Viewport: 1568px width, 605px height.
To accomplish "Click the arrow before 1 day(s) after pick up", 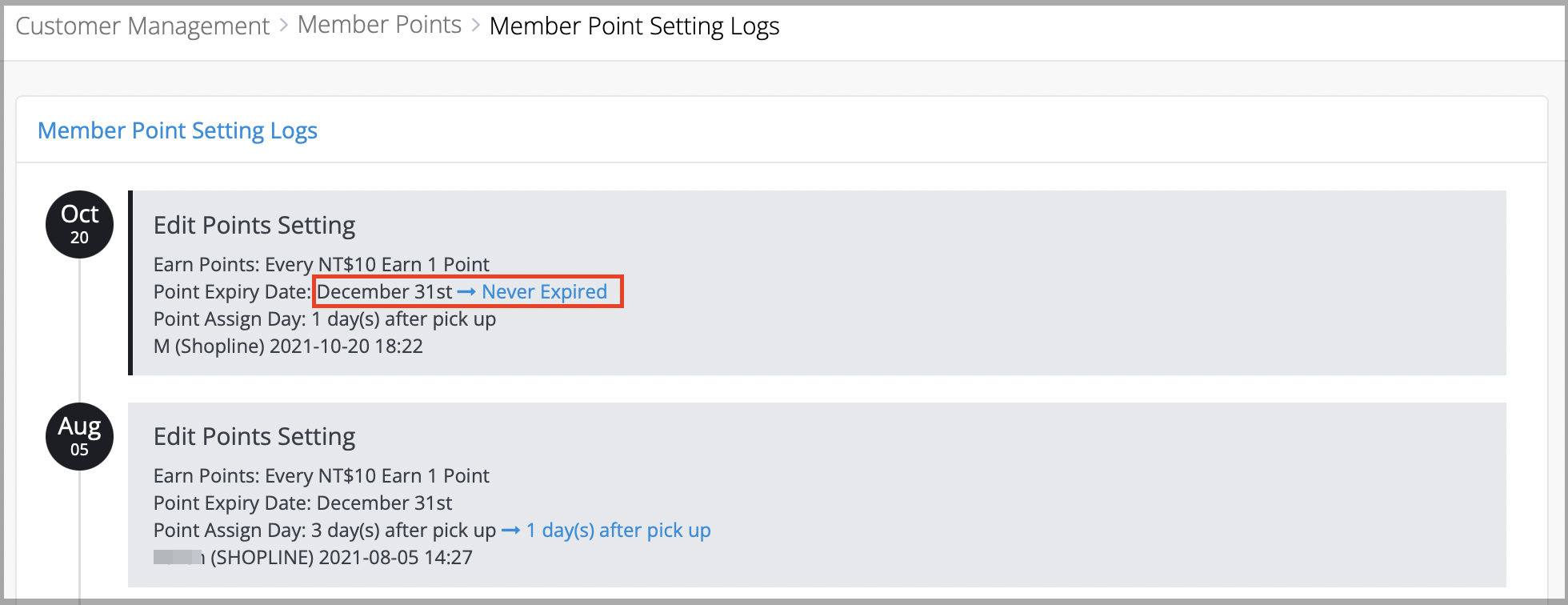I will (511, 531).
